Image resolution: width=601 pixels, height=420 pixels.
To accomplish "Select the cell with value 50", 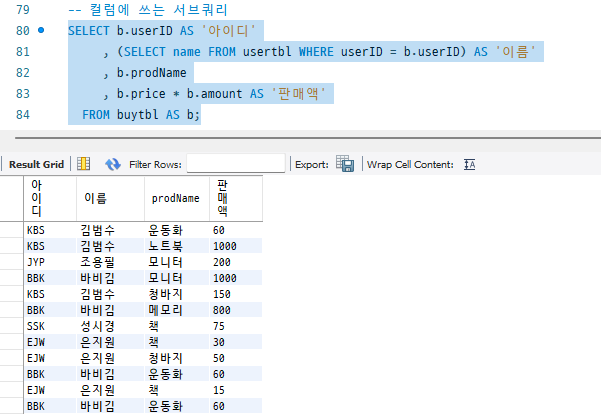I will tap(236, 358).
